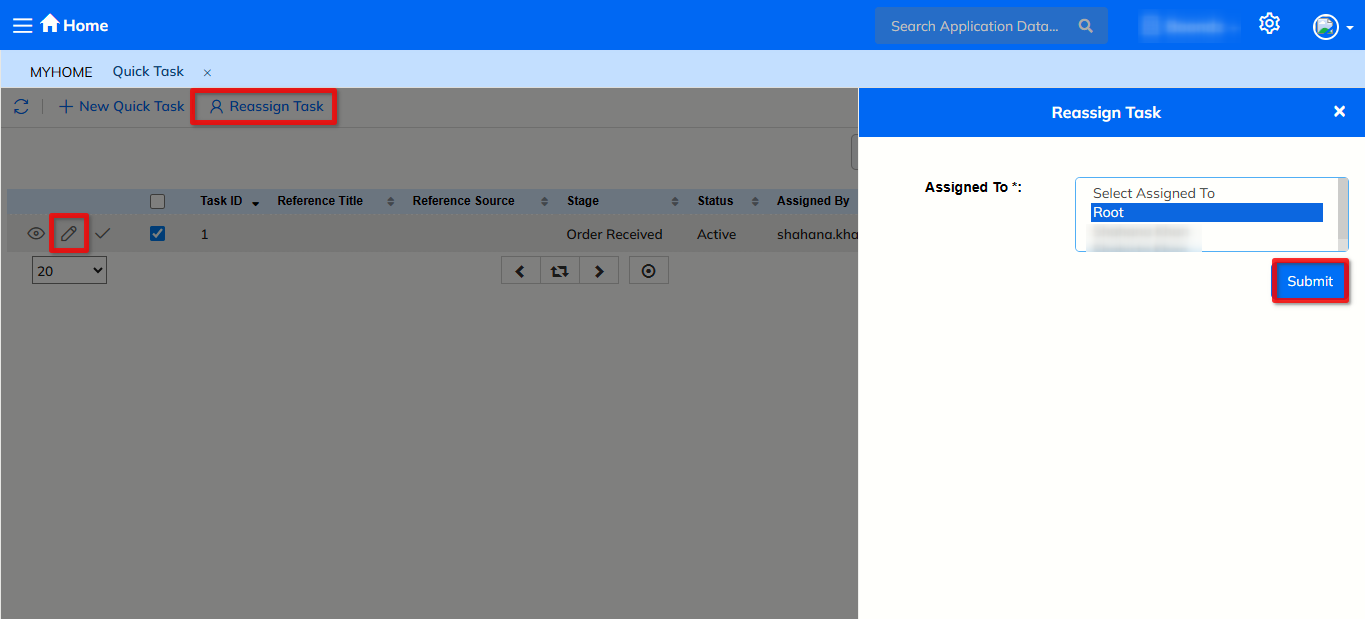Toggle the select-all header checkbox

tap(157, 201)
